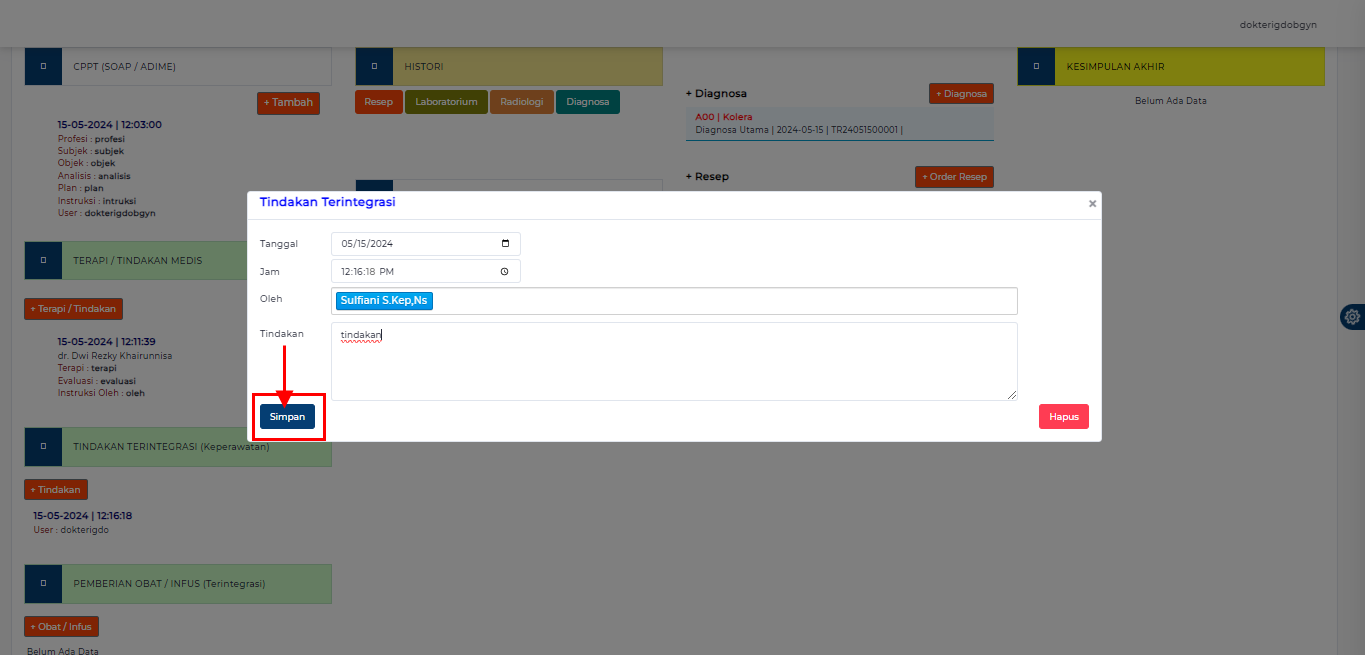Open the dokterigdobgyn user menu
This screenshot has width=1365, height=655.
tap(1277, 24)
